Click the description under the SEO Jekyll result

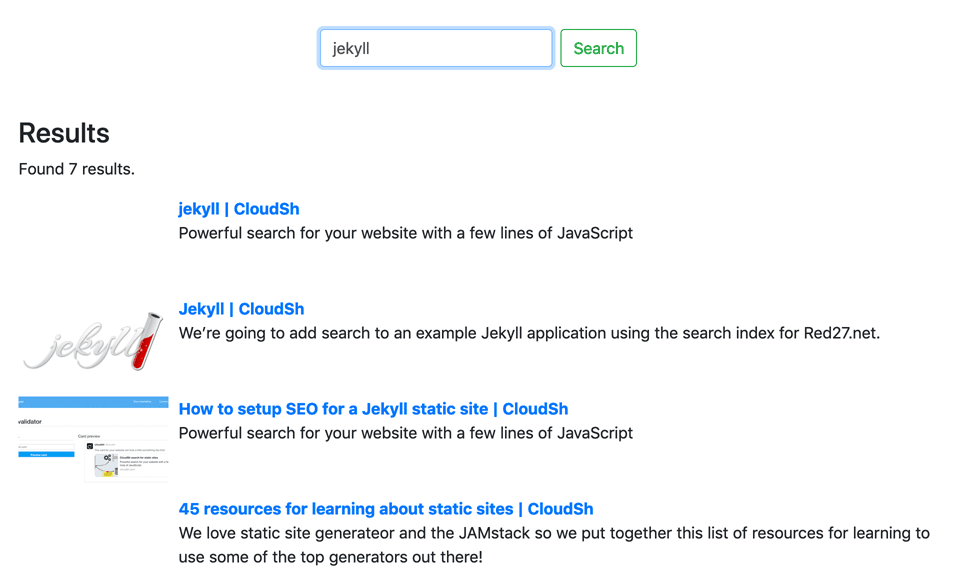[405, 433]
